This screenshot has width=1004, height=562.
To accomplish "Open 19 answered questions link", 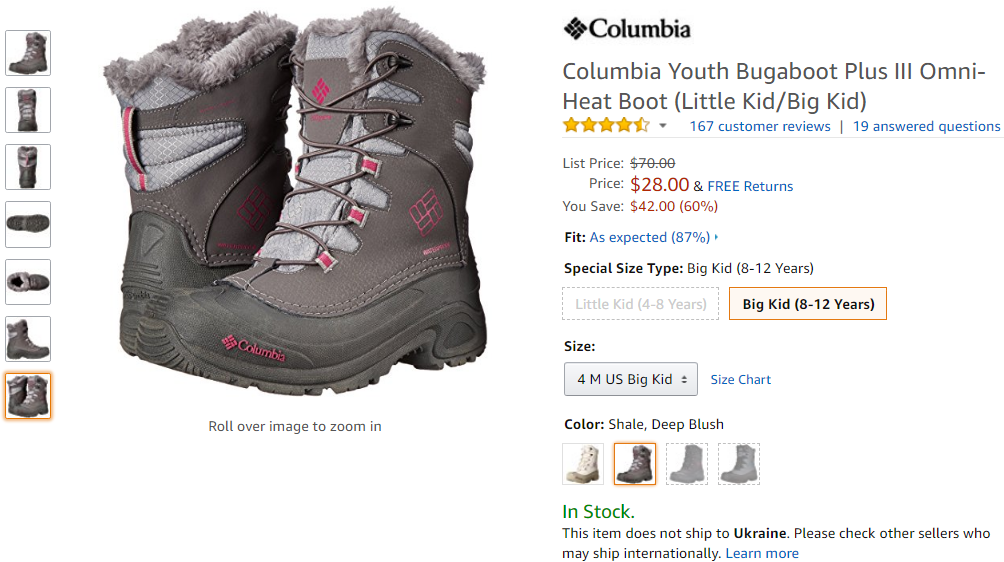I will tap(927, 126).
